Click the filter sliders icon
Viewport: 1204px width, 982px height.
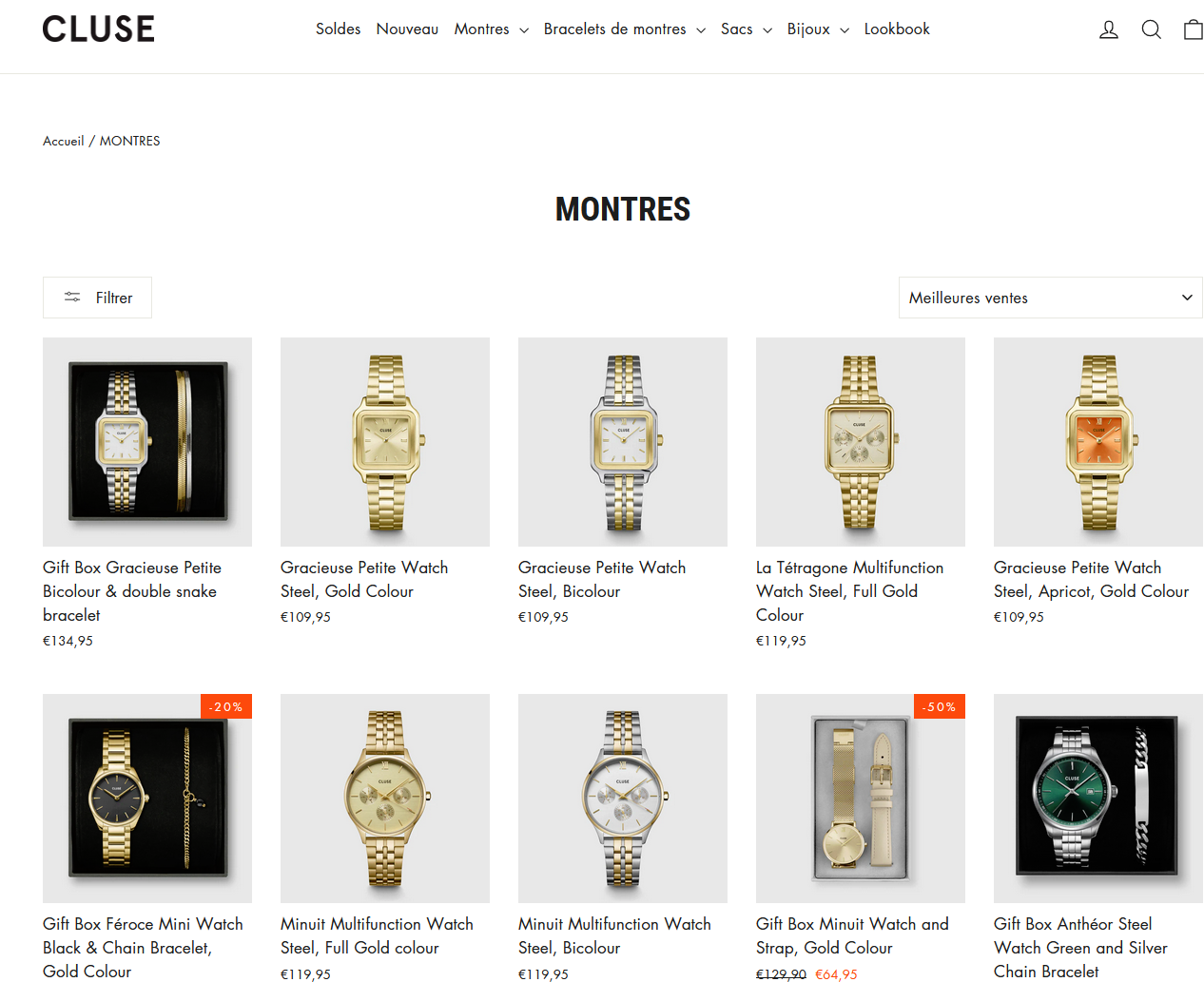[x=72, y=298]
